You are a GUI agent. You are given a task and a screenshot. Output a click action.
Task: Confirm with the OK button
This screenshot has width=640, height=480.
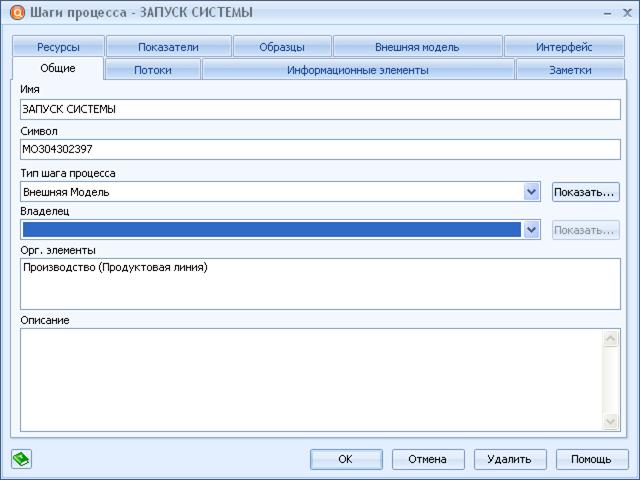[x=346, y=459]
